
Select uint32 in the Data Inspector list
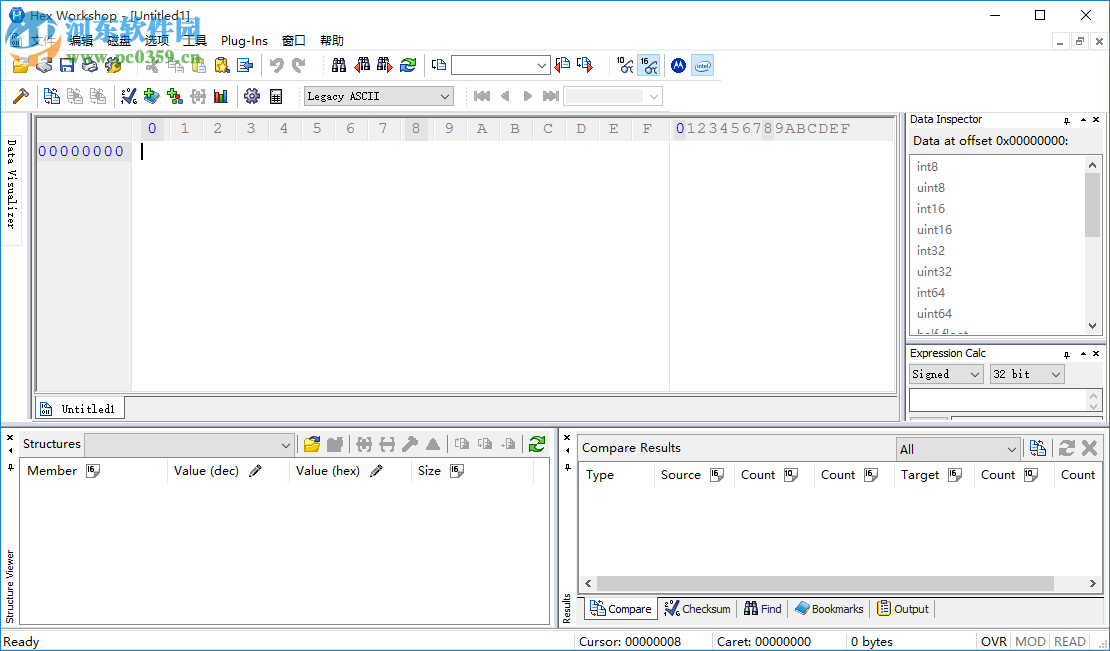coord(934,272)
